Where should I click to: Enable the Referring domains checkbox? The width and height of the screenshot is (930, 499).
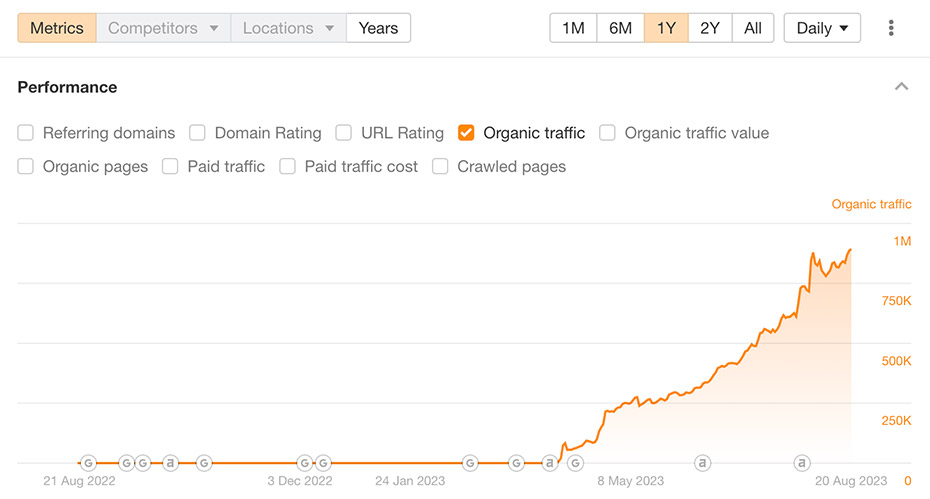26,133
